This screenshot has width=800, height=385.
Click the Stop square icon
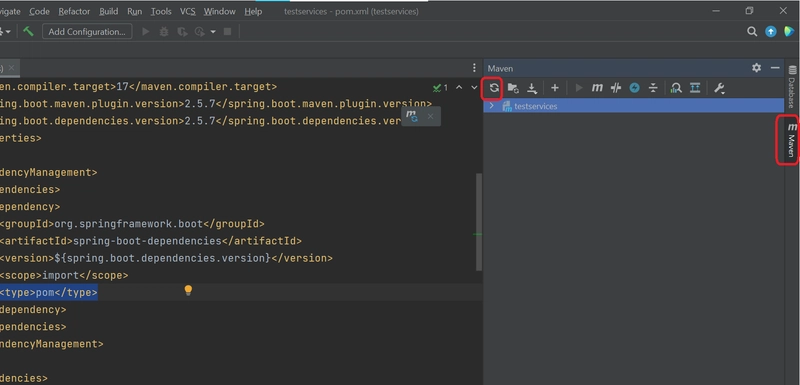228,32
